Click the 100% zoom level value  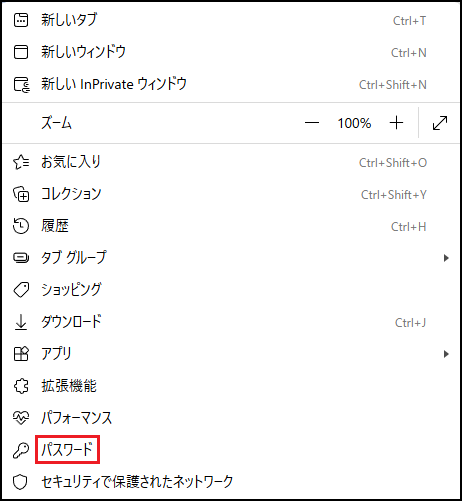(354, 123)
